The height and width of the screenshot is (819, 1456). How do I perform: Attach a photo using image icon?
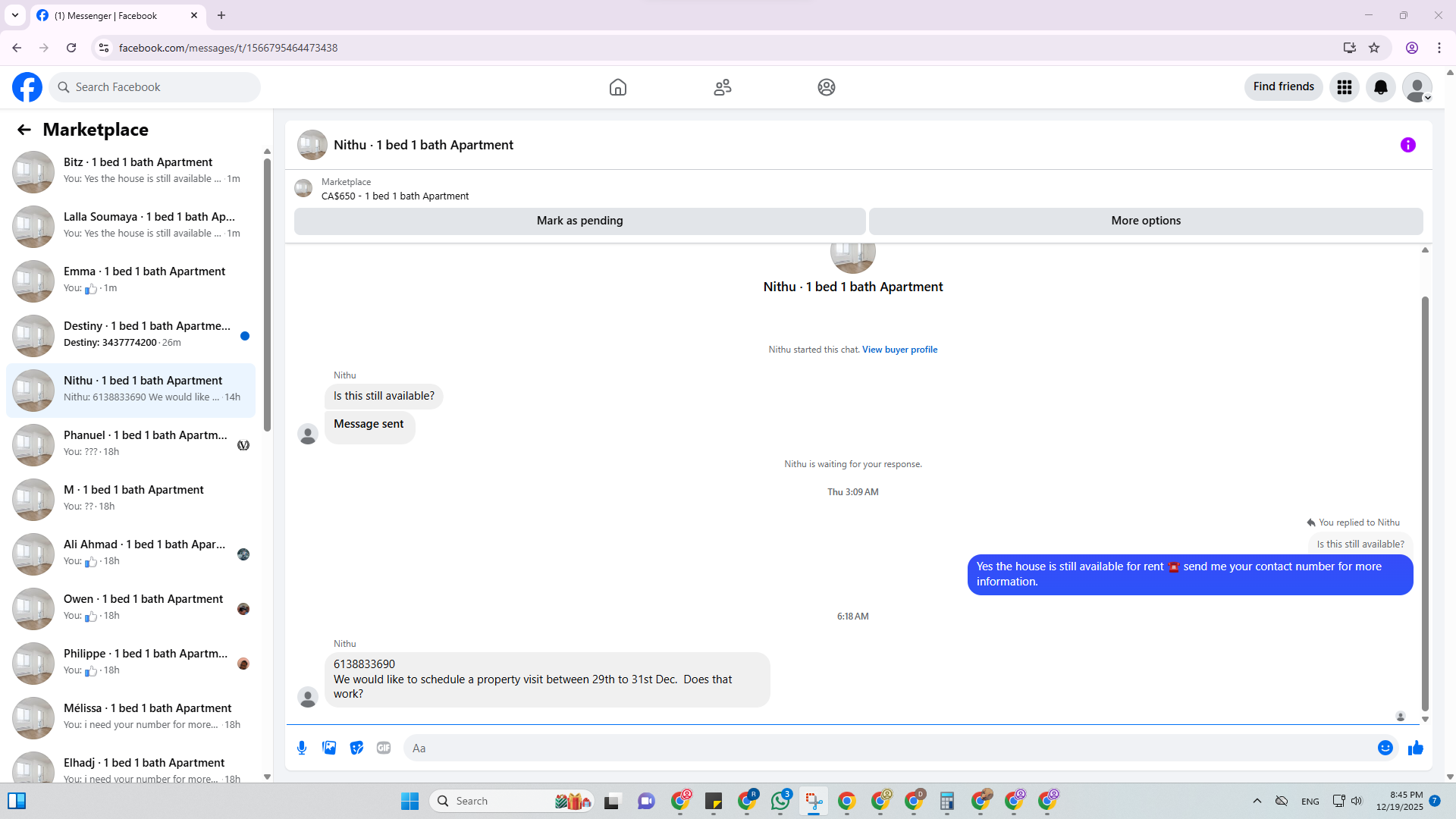point(329,748)
